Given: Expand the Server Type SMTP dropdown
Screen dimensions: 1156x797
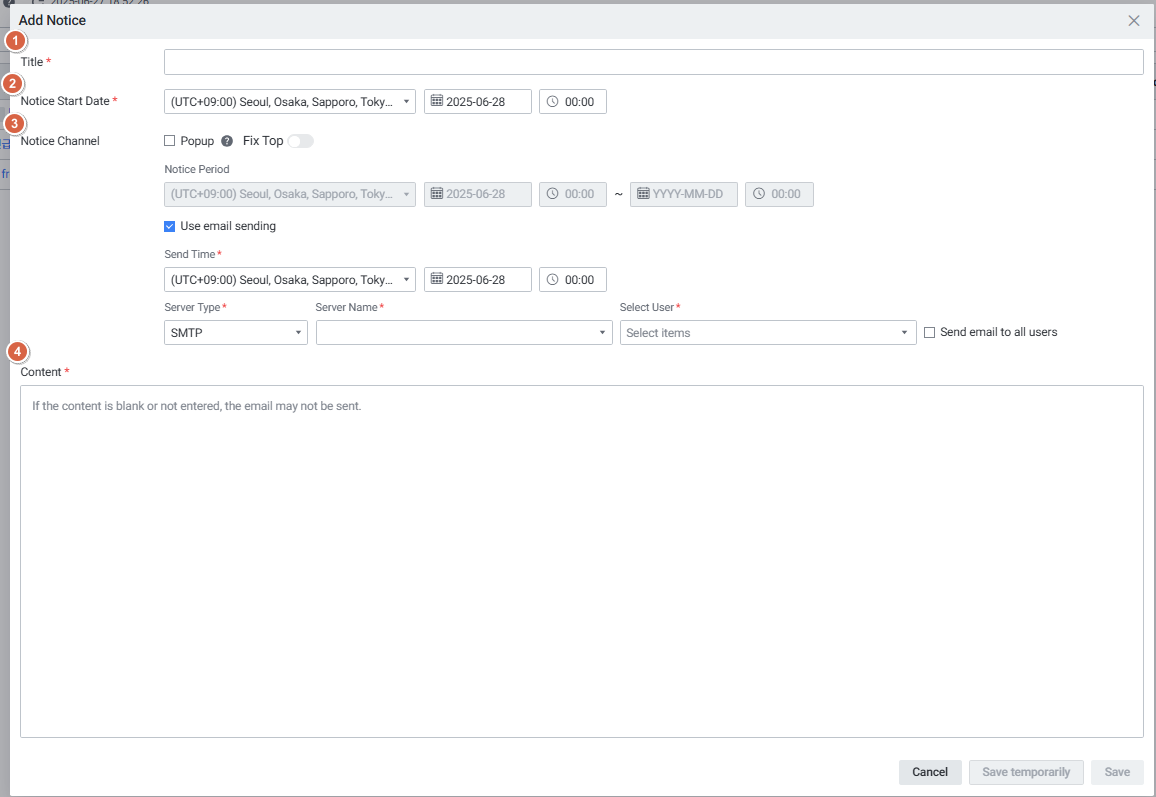Looking at the screenshot, I should coord(235,333).
